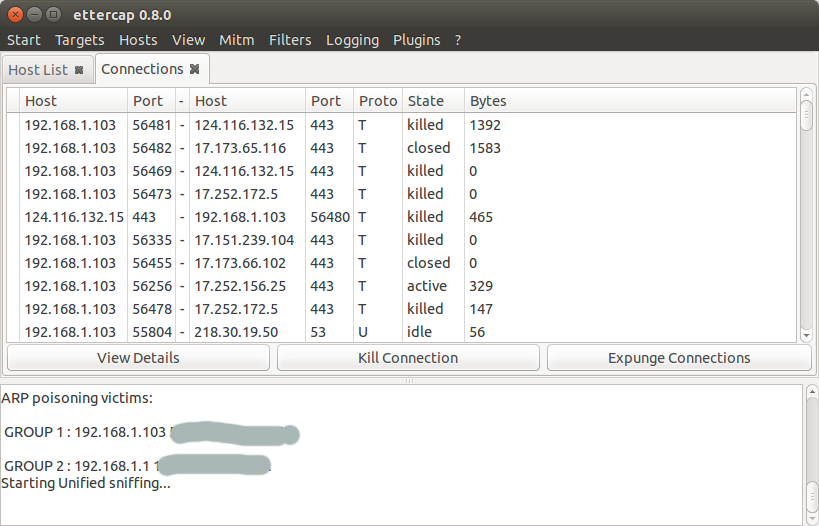Viewport: 819px width, 526px height.
Task: Select the connection row with port 56469
Action: (401, 171)
